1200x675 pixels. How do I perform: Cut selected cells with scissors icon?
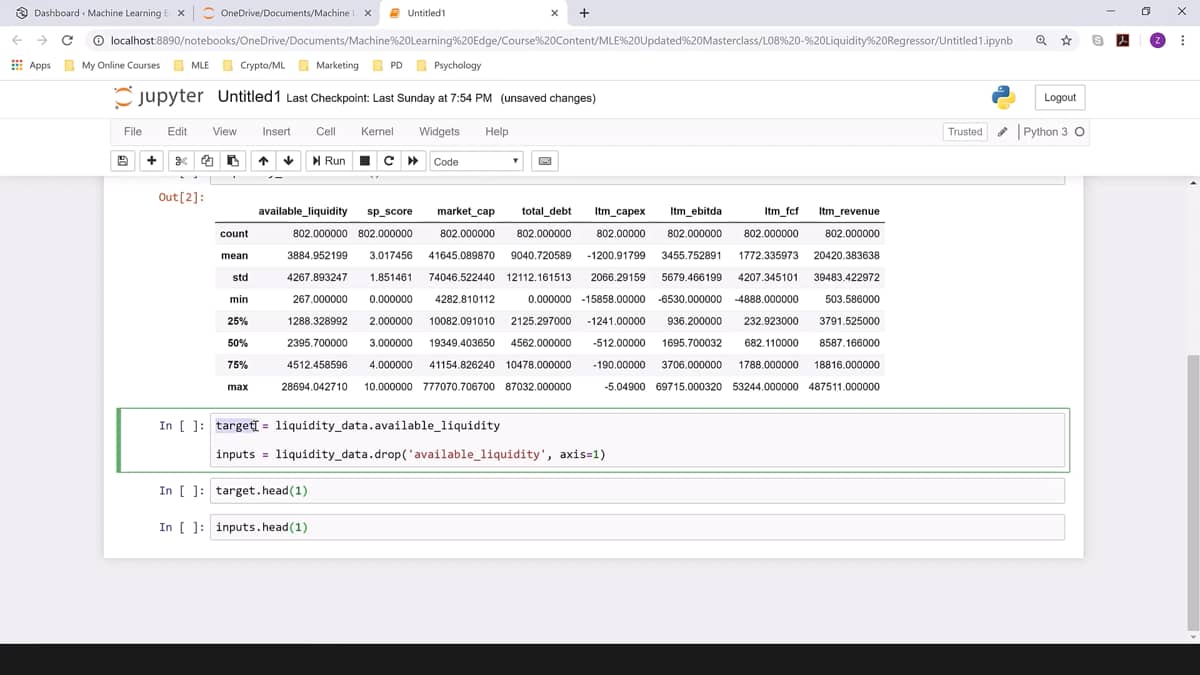[x=181, y=161]
